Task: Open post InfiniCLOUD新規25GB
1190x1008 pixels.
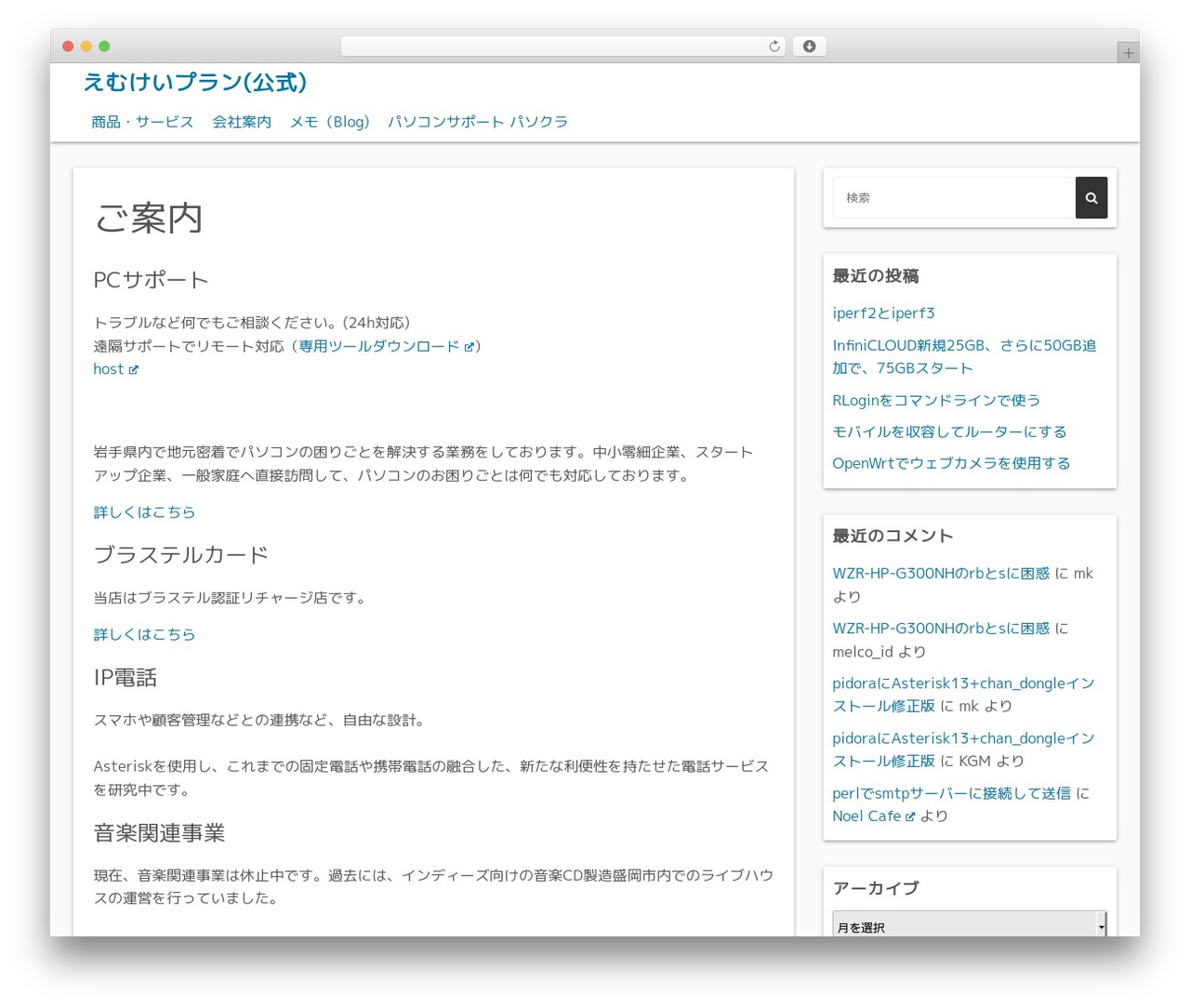Action: [964, 357]
